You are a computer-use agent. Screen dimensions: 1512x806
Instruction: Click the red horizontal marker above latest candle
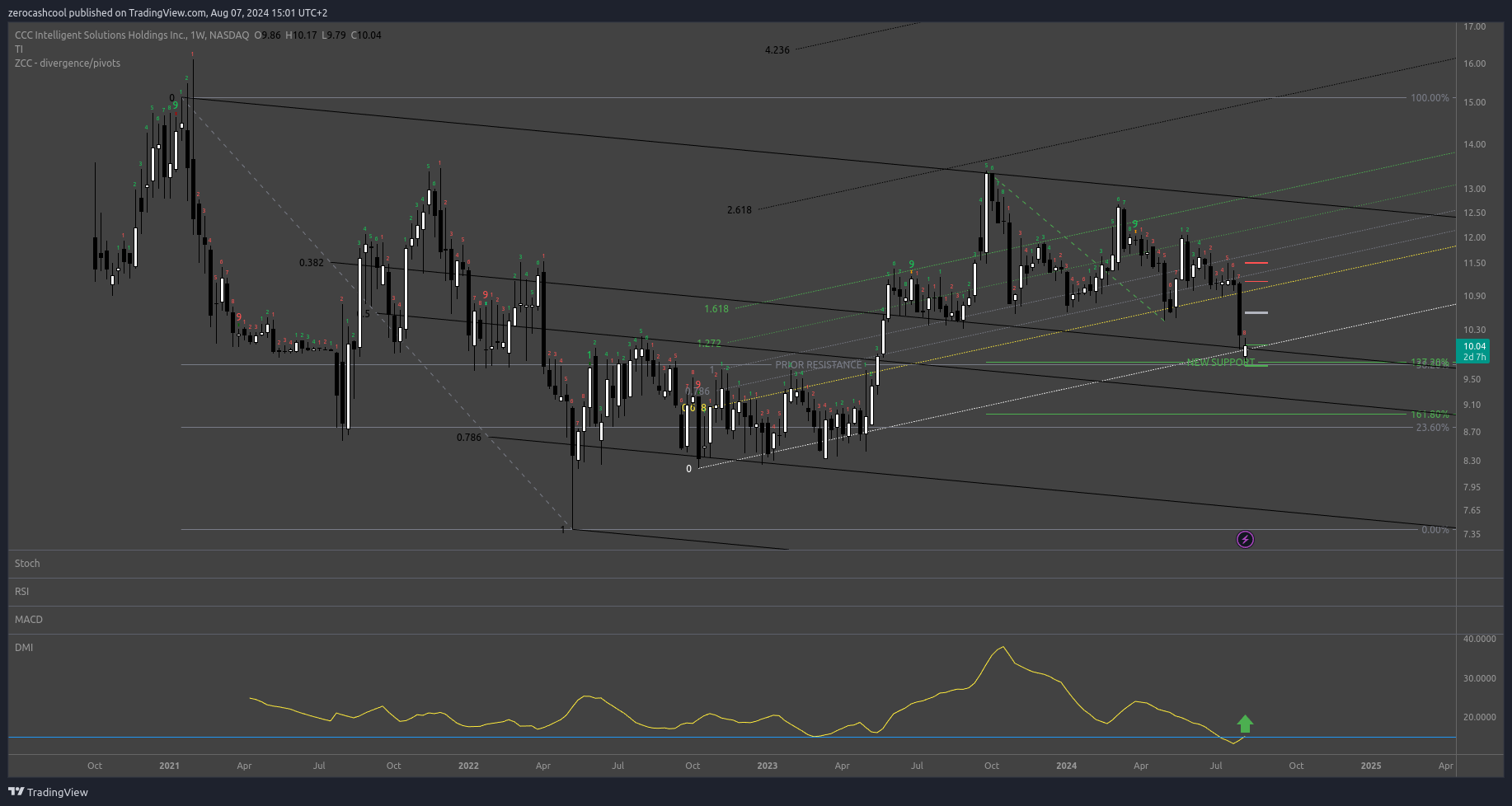[x=1256, y=263]
